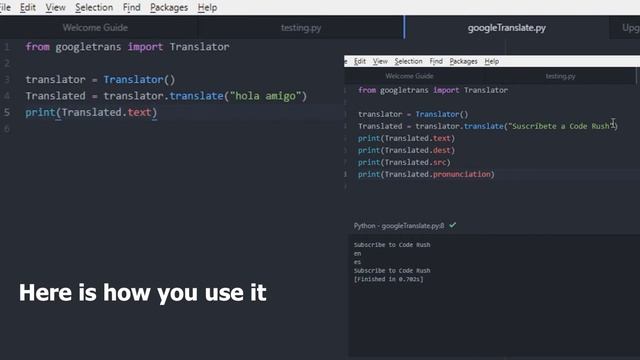Click the "hola amigo" string literal
Screen dimensions: 640x360
(265, 96)
